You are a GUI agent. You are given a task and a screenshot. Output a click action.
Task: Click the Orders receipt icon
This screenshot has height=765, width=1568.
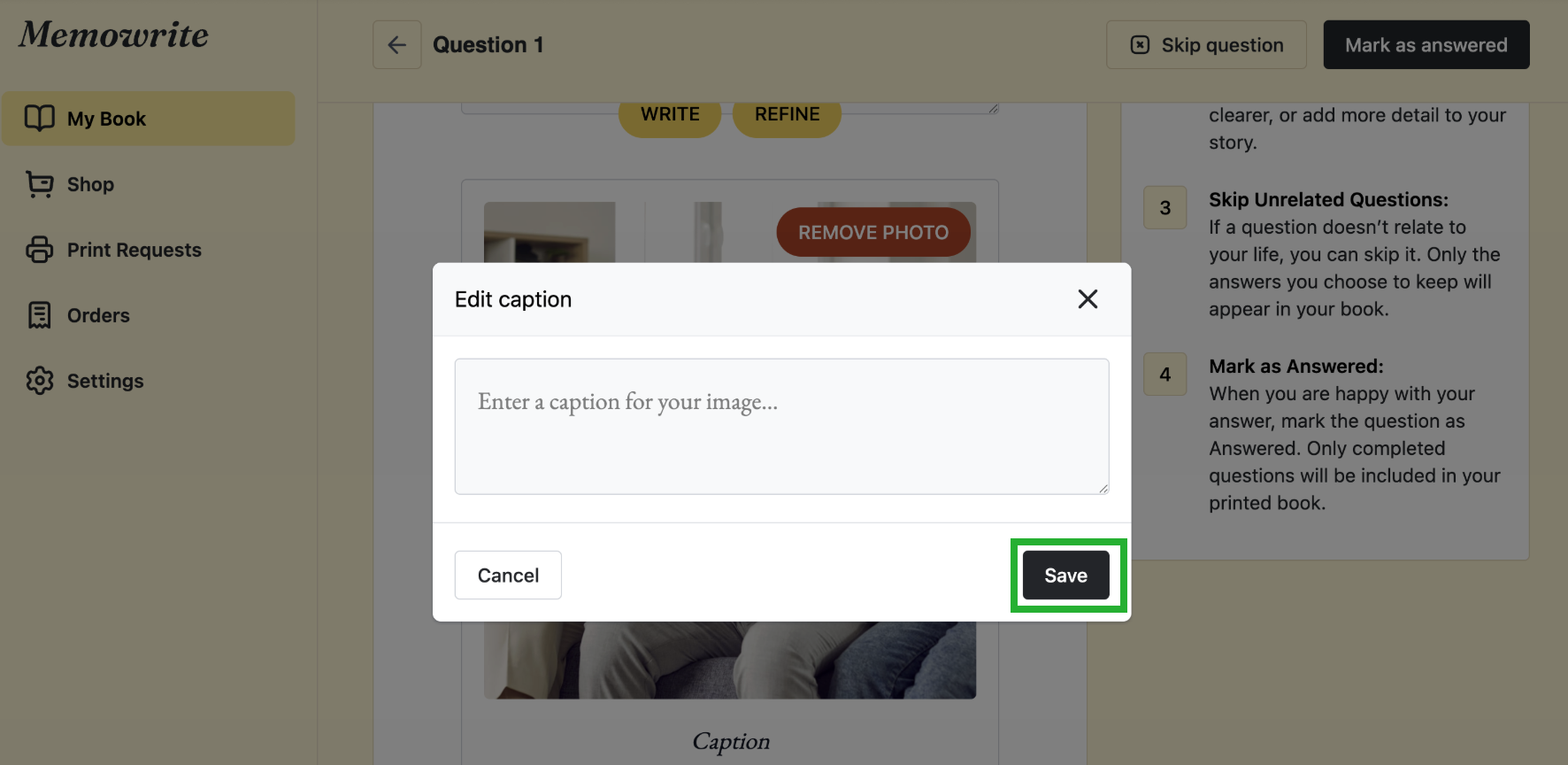(40, 315)
